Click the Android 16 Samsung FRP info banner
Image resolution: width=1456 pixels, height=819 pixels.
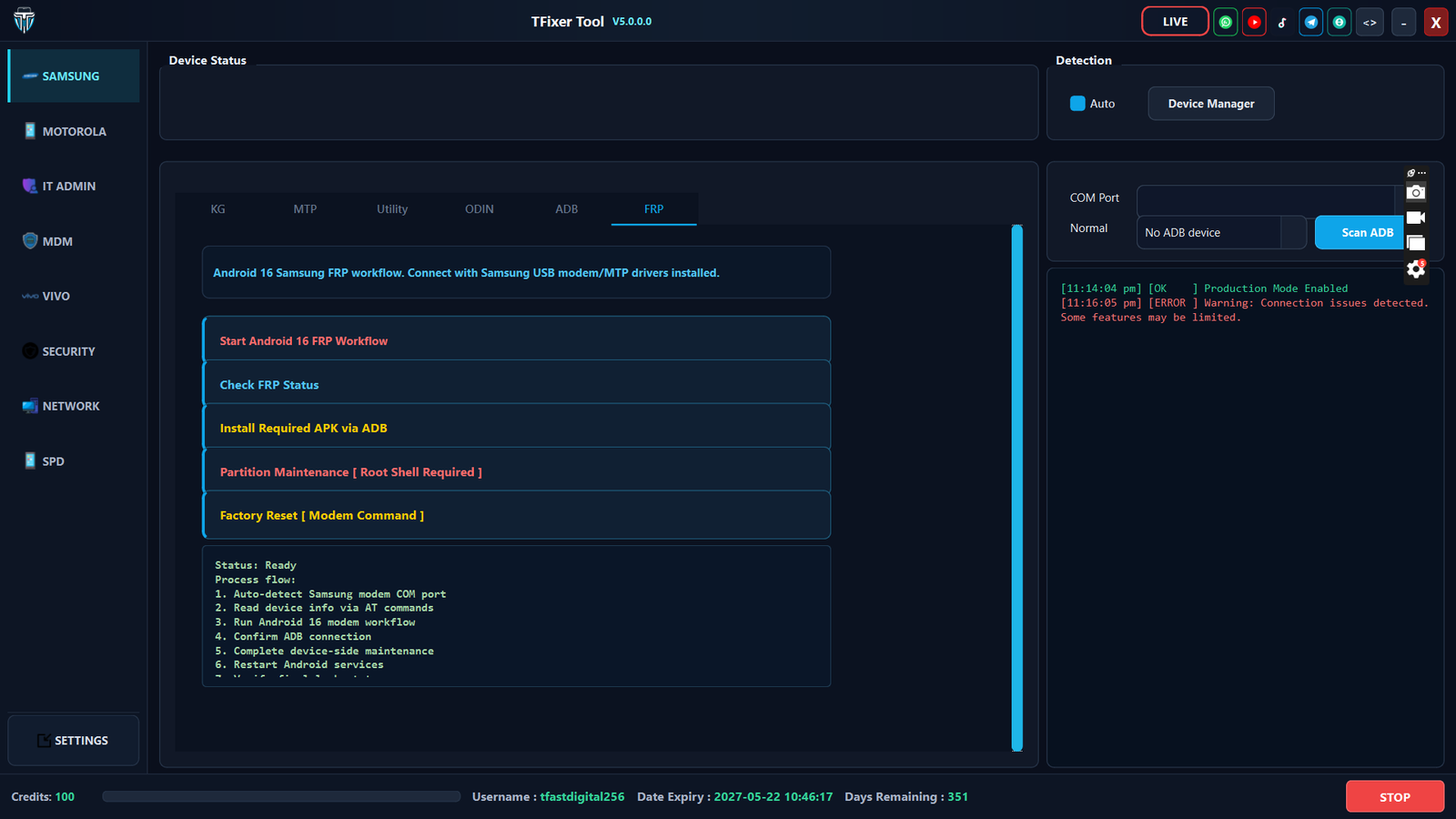(x=516, y=272)
